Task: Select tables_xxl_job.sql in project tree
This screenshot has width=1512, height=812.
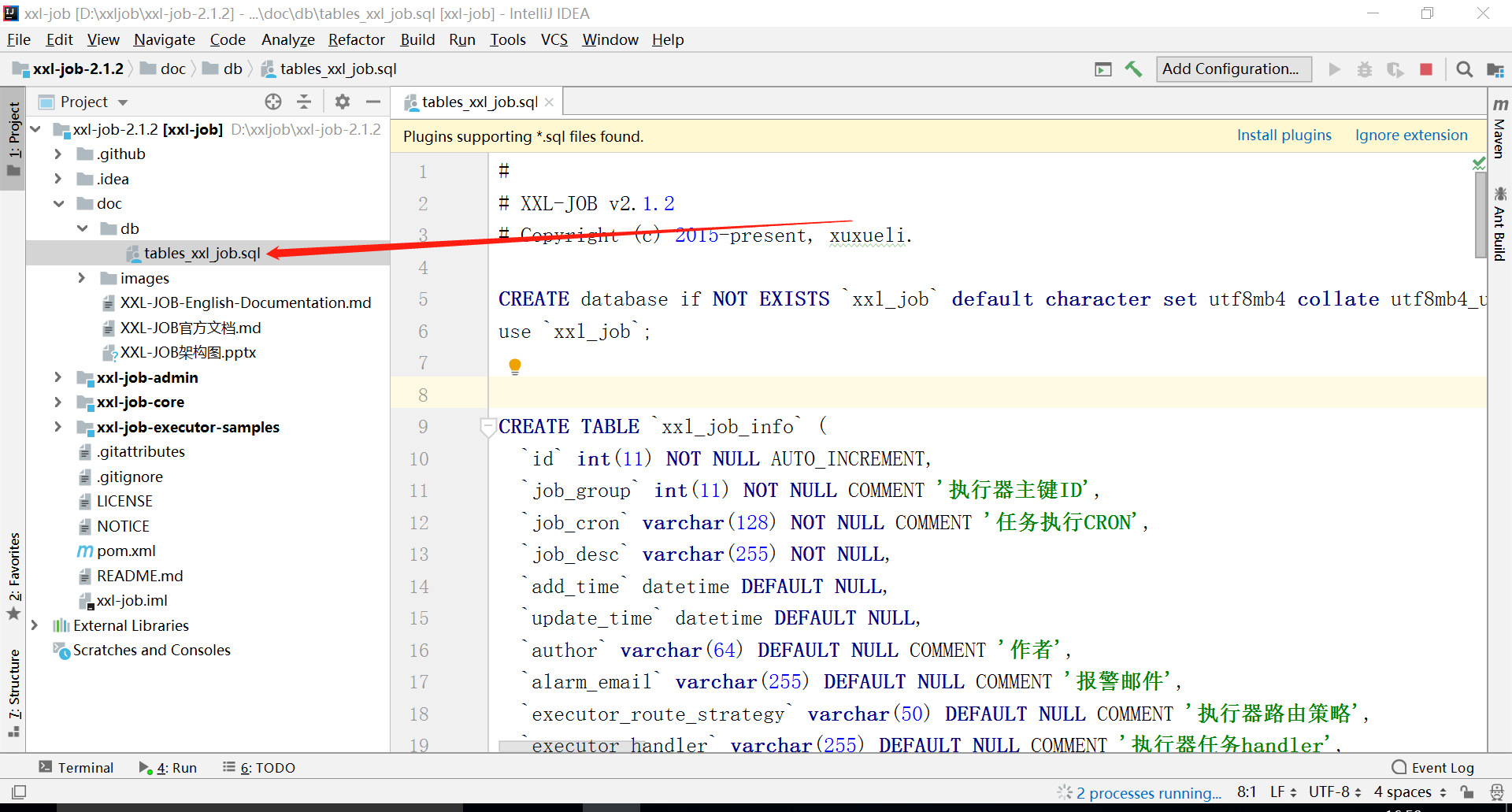Action: coord(202,254)
